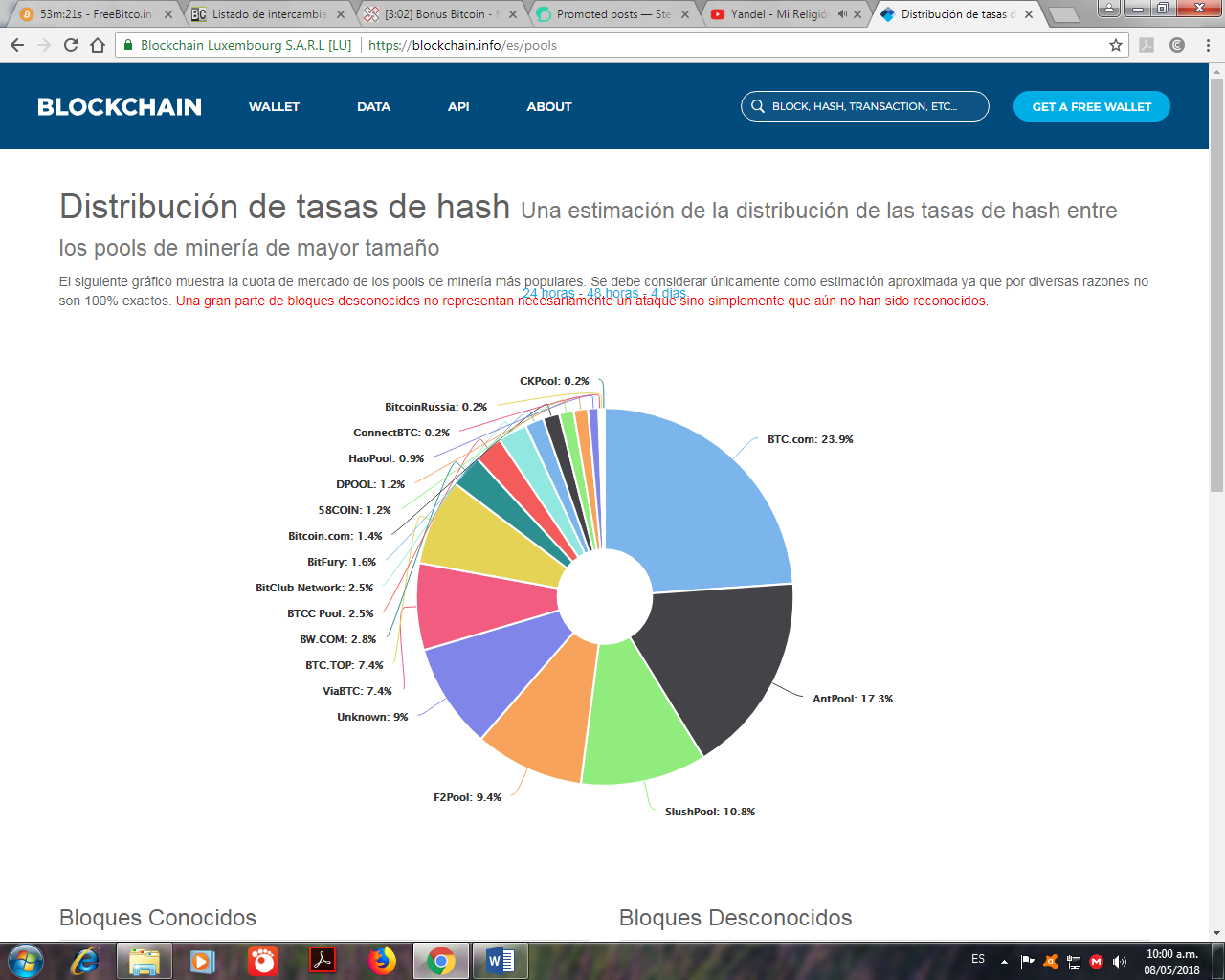The width and height of the screenshot is (1225, 980).
Task: Open volume control in system tray
Action: click(x=1120, y=961)
